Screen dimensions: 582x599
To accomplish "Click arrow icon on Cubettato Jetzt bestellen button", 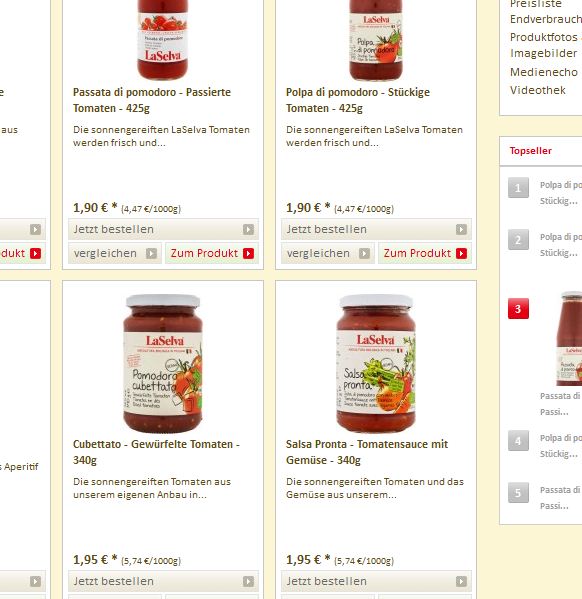I will point(248,581).
